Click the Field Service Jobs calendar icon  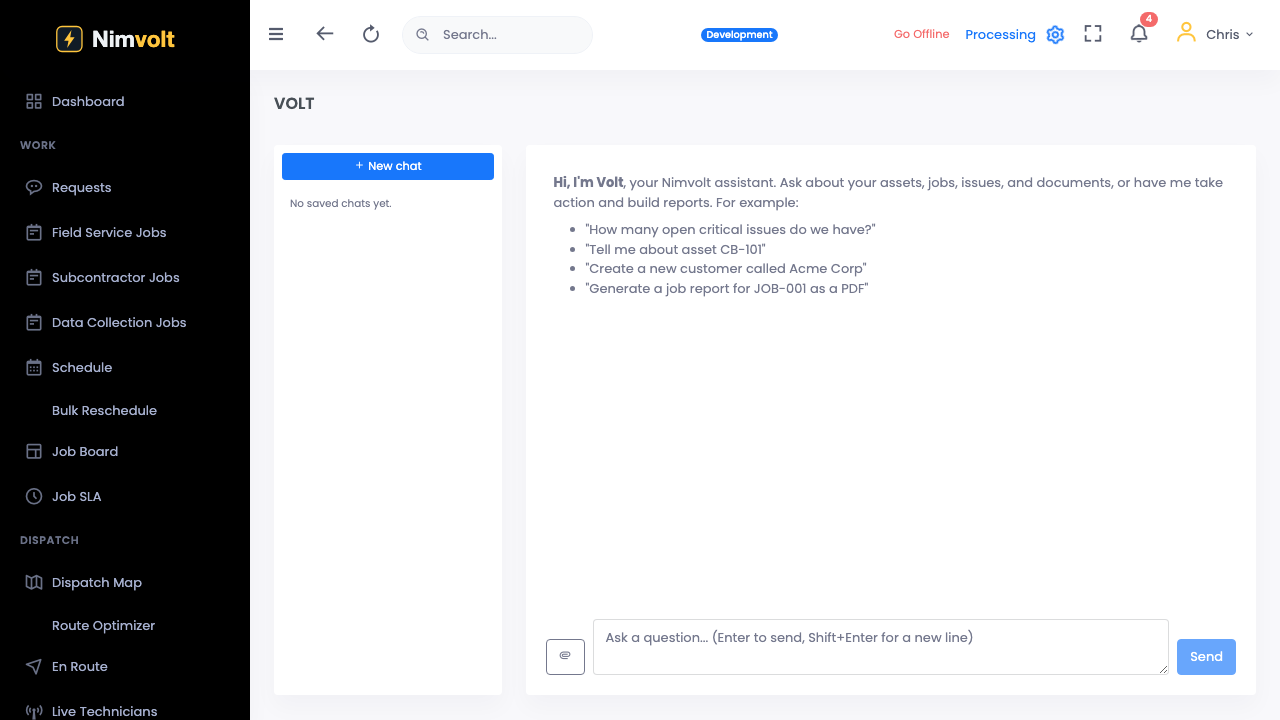click(x=34, y=232)
